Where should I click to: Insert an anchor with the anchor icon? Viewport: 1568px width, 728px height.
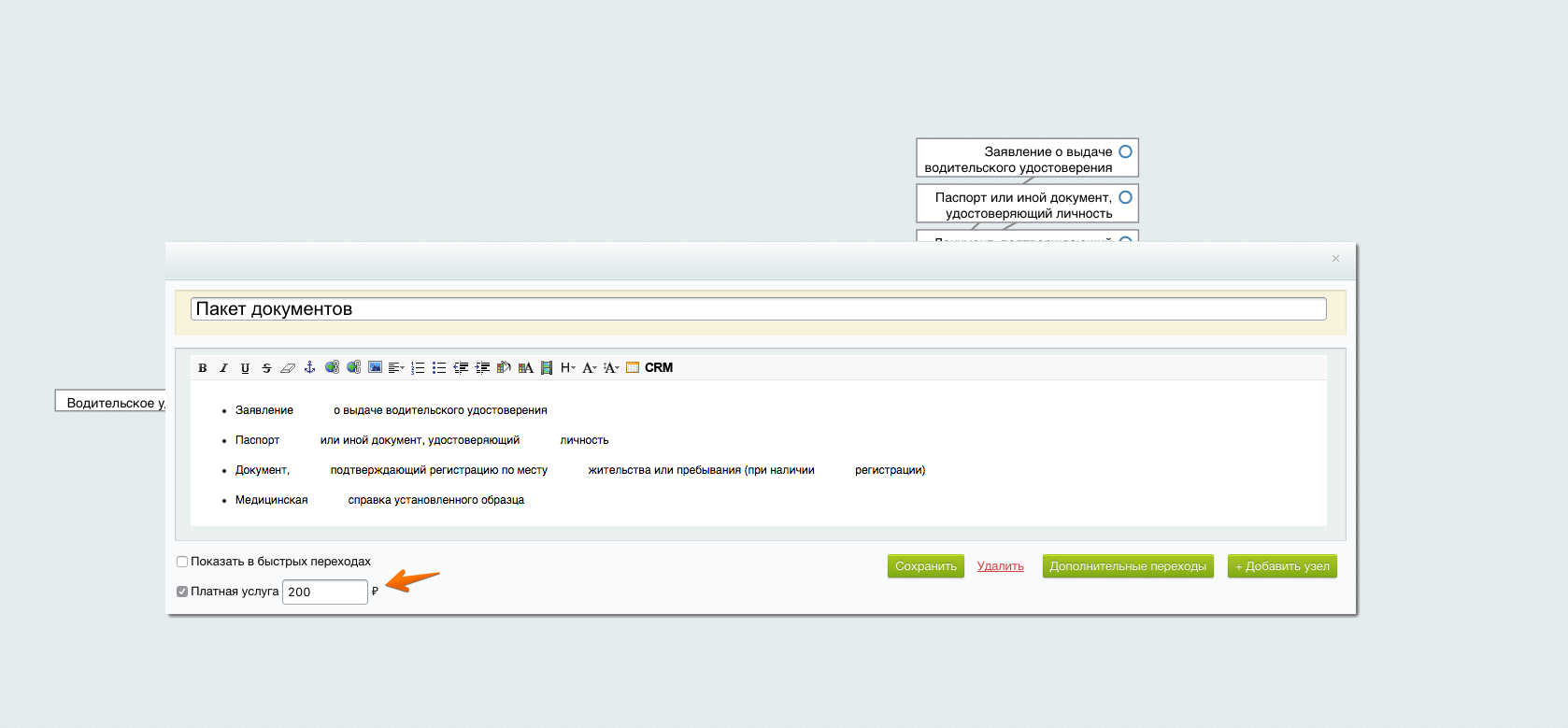(309, 368)
